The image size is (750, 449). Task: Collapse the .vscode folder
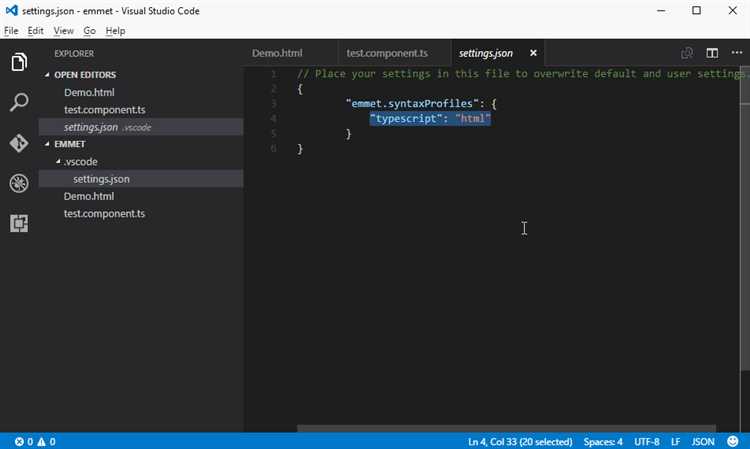click(x=57, y=162)
